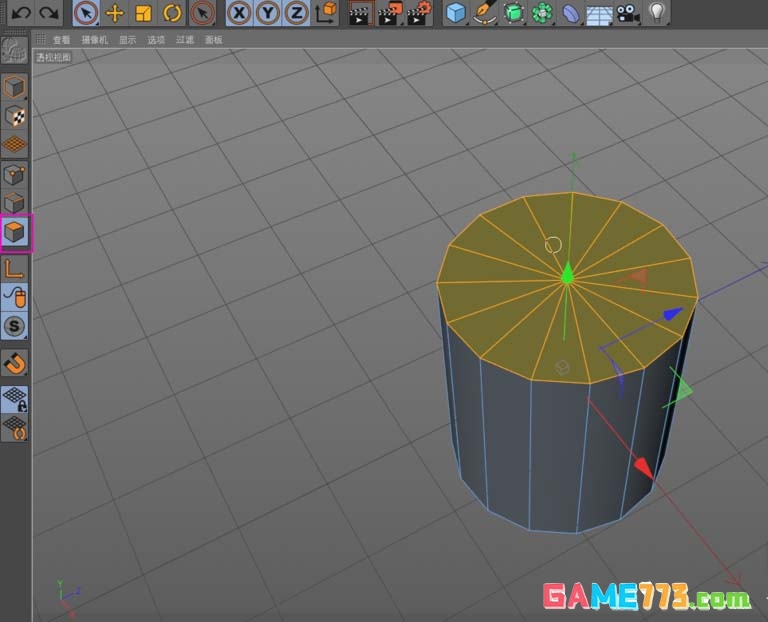Click the red X-axis arrow handle
The height and width of the screenshot is (622, 768).
point(643,467)
